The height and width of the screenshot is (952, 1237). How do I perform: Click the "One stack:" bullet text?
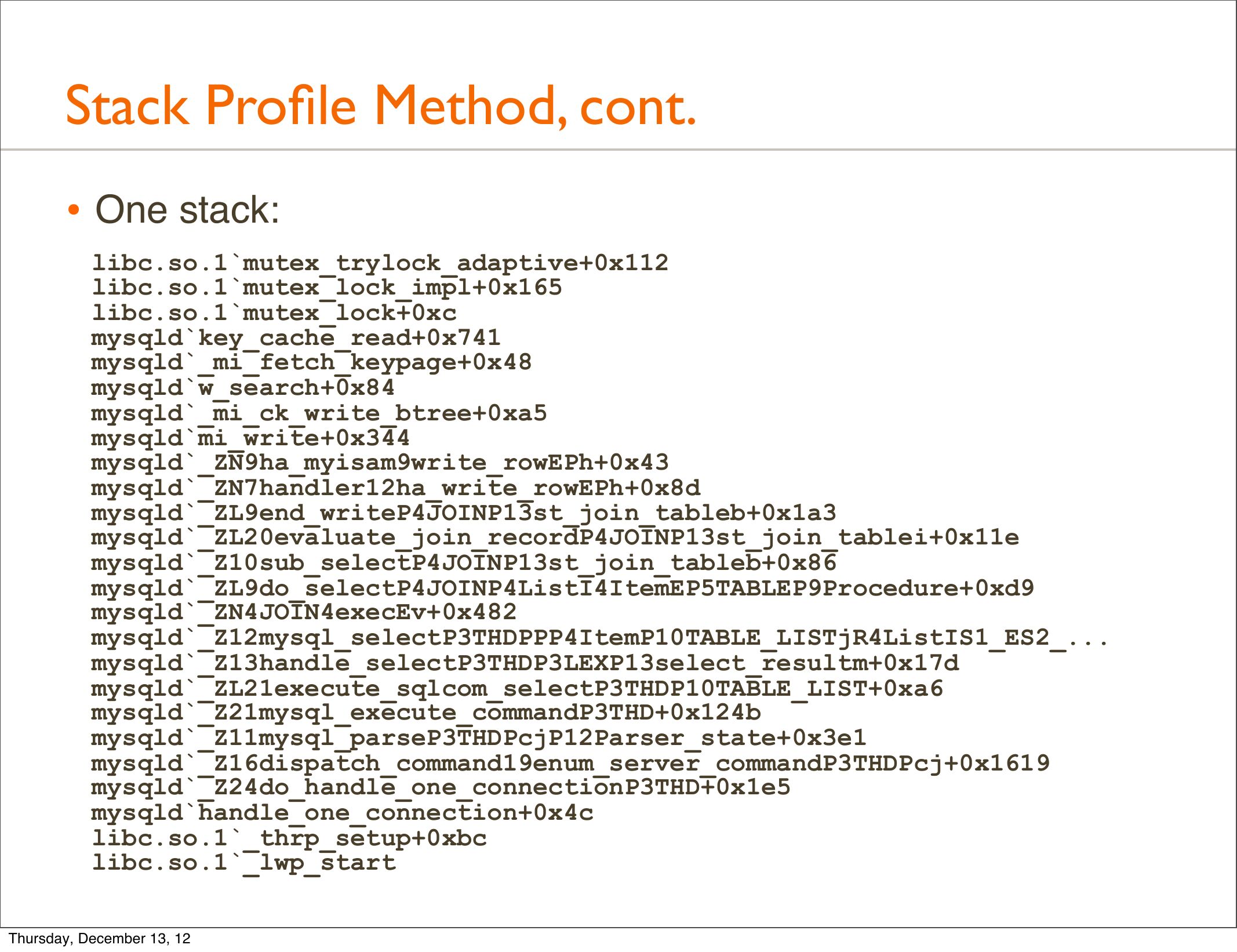click(187, 209)
